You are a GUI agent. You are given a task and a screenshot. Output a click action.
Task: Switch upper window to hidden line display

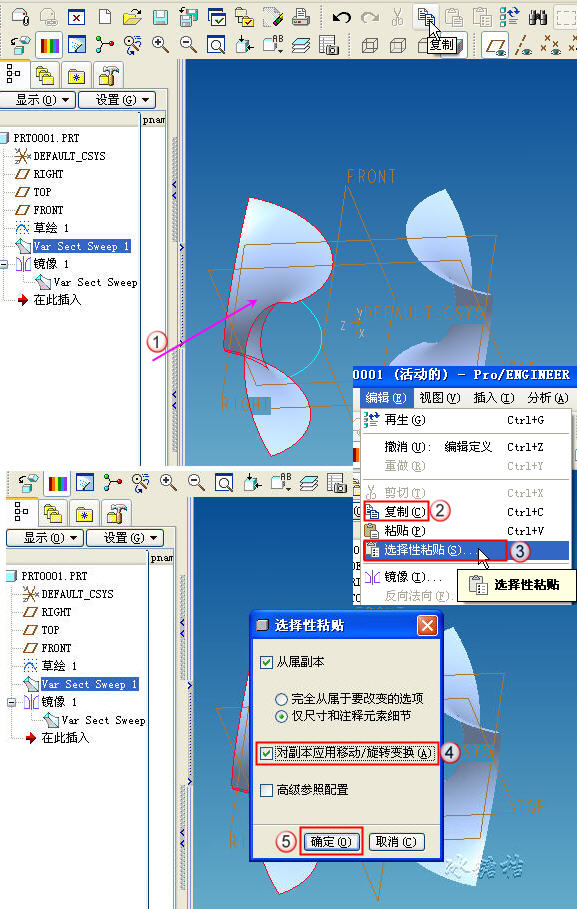(398, 45)
